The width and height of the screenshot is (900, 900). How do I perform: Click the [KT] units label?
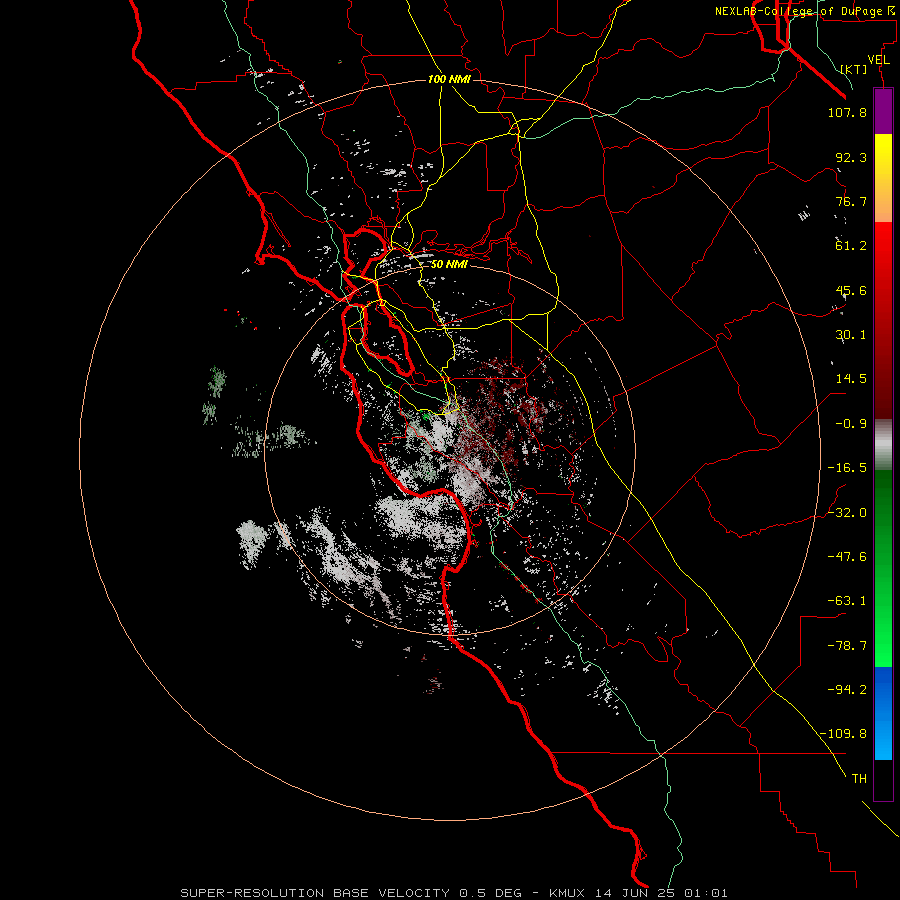tap(854, 69)
